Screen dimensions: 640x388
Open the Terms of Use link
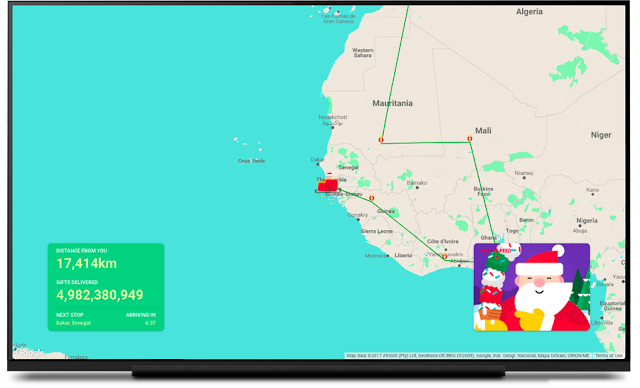(x=609, y=355)
